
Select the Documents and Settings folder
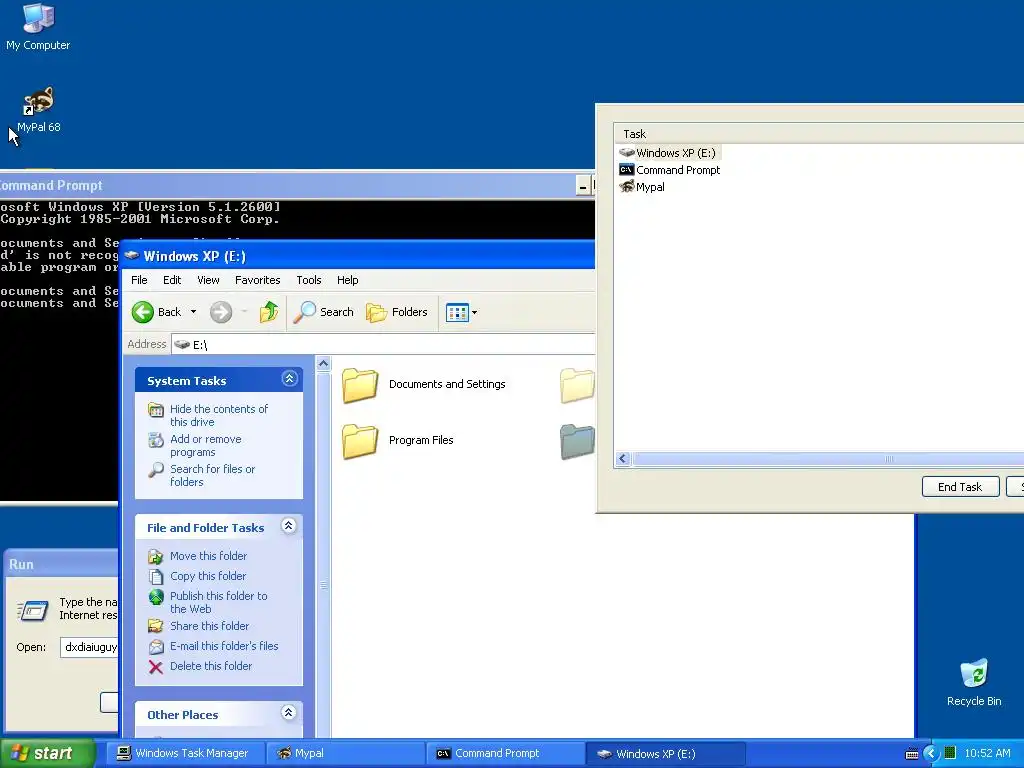(x=424, y=385)
